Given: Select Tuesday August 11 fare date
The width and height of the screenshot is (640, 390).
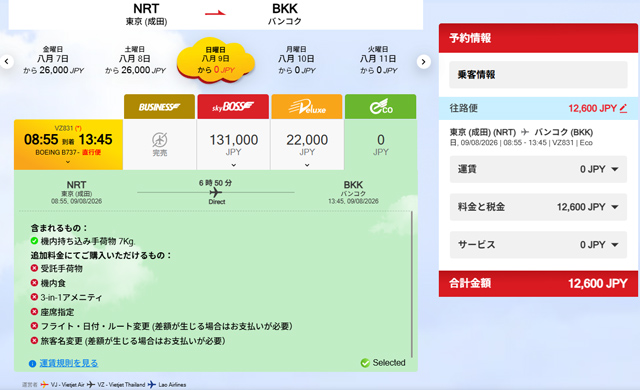Looking at the screenshot, I should coord(378,60).
